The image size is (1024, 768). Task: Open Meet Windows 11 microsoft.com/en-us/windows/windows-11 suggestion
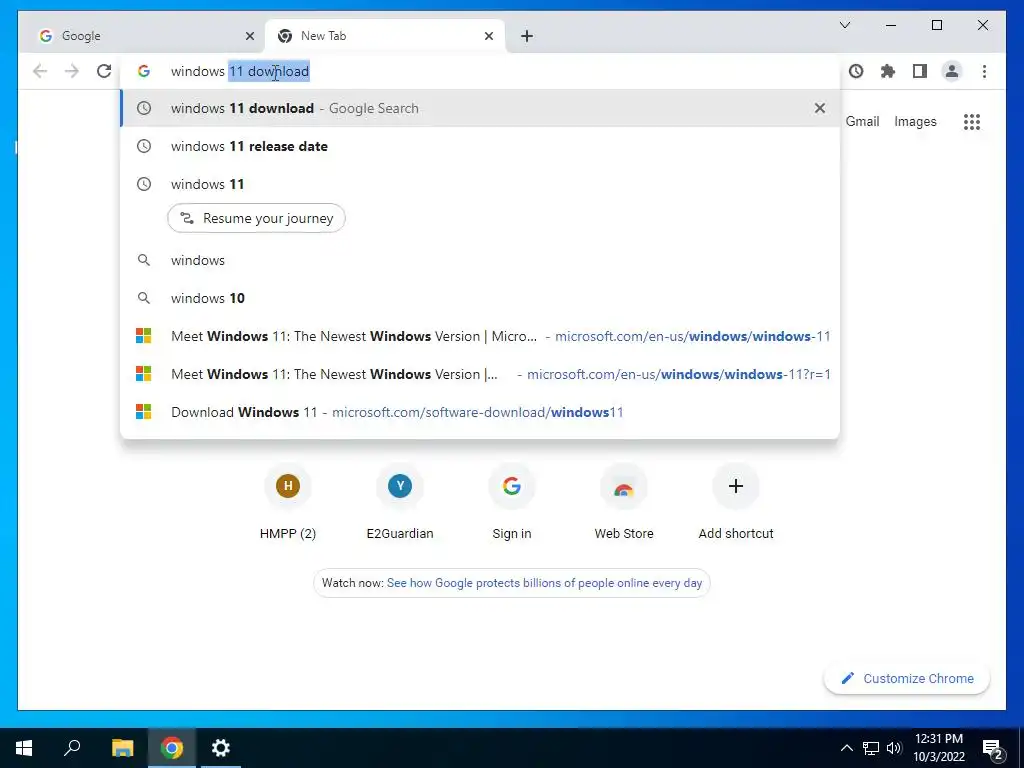coord(480,336)
